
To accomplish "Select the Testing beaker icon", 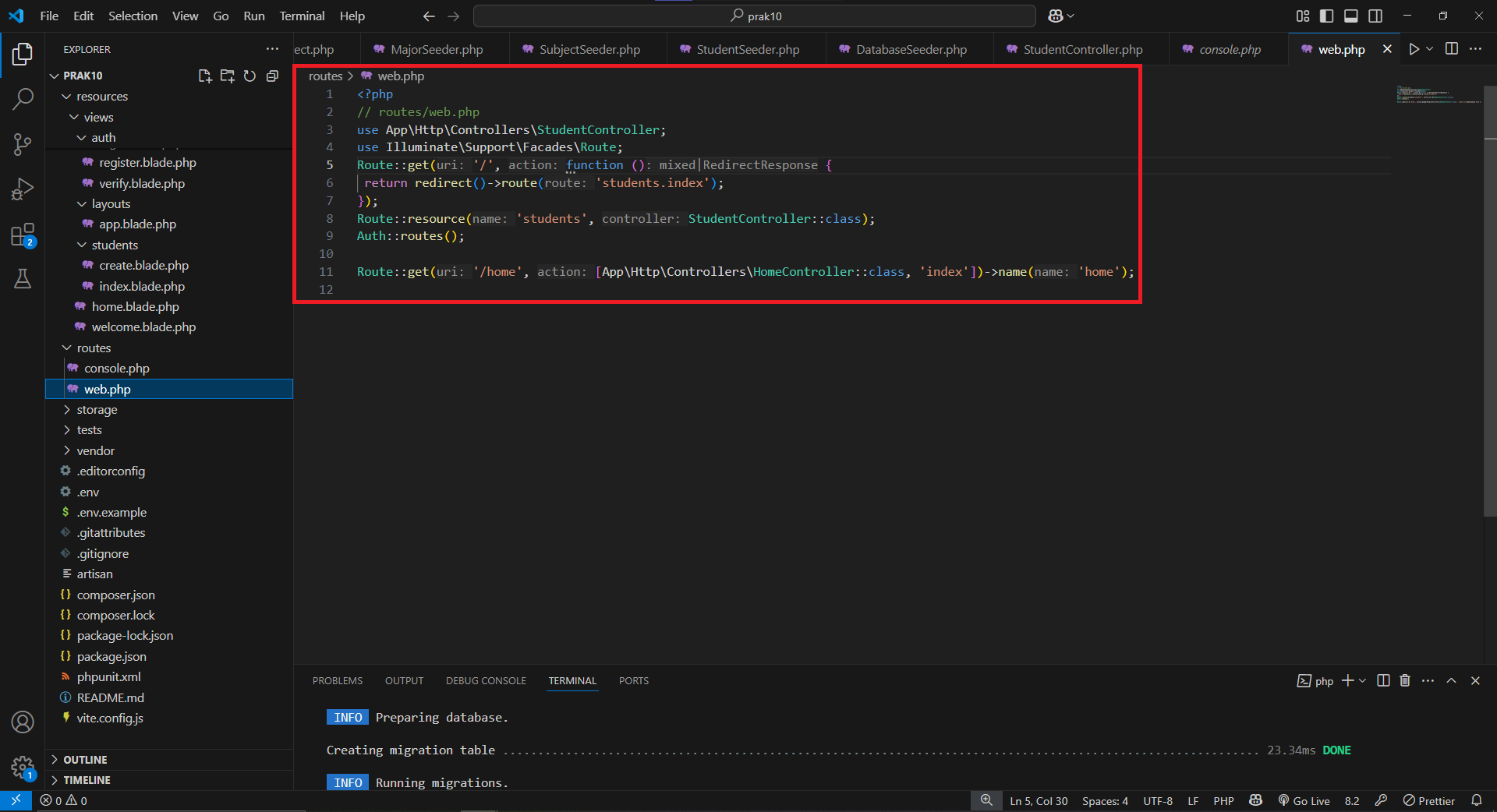I will click(23, 279).
